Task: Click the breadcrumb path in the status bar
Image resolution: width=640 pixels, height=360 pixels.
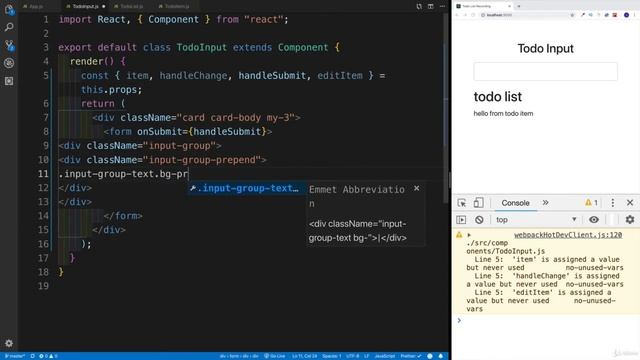Action: point(239,356)
